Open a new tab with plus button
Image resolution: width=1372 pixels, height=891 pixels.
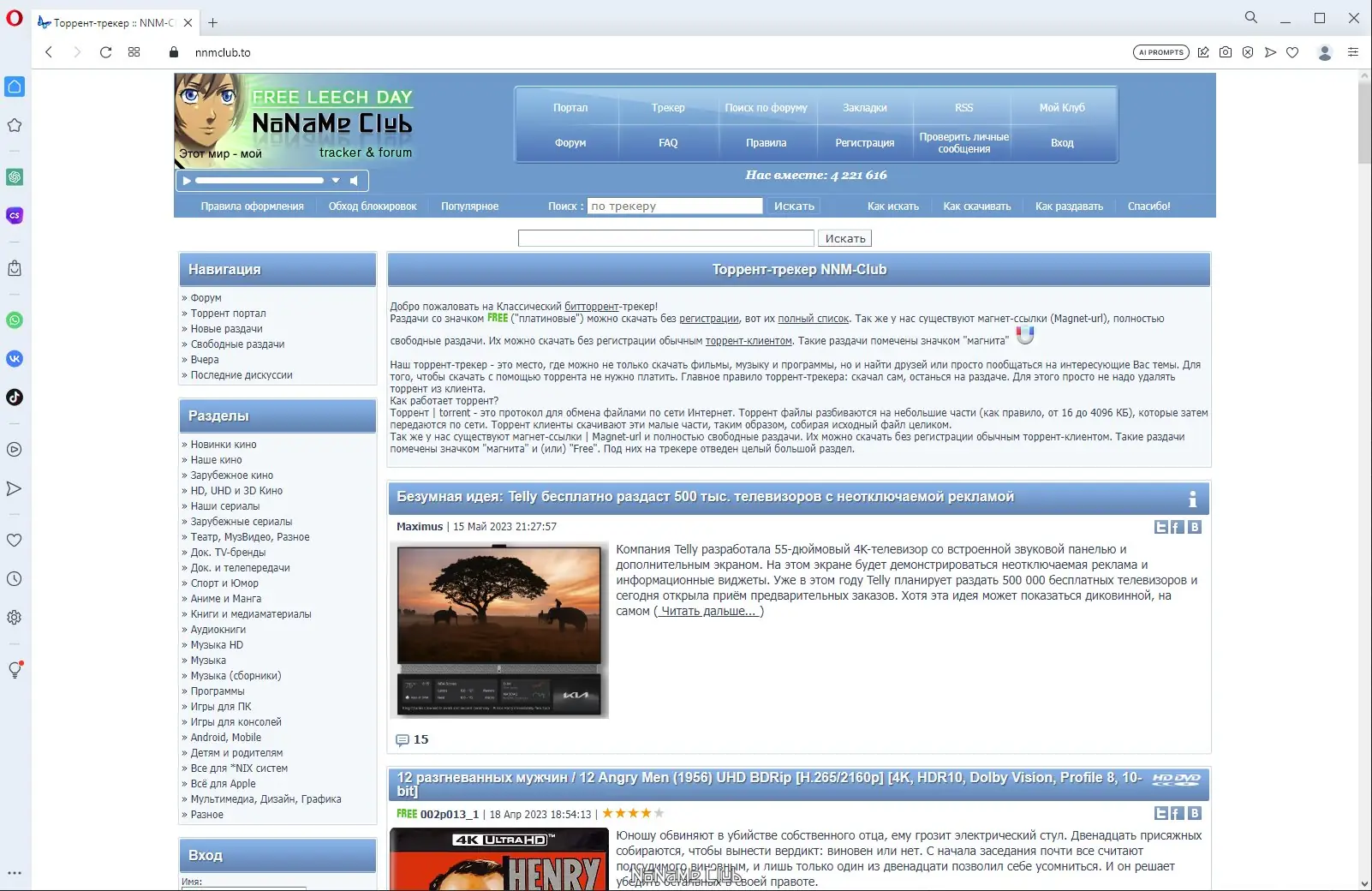click(213, 23)
